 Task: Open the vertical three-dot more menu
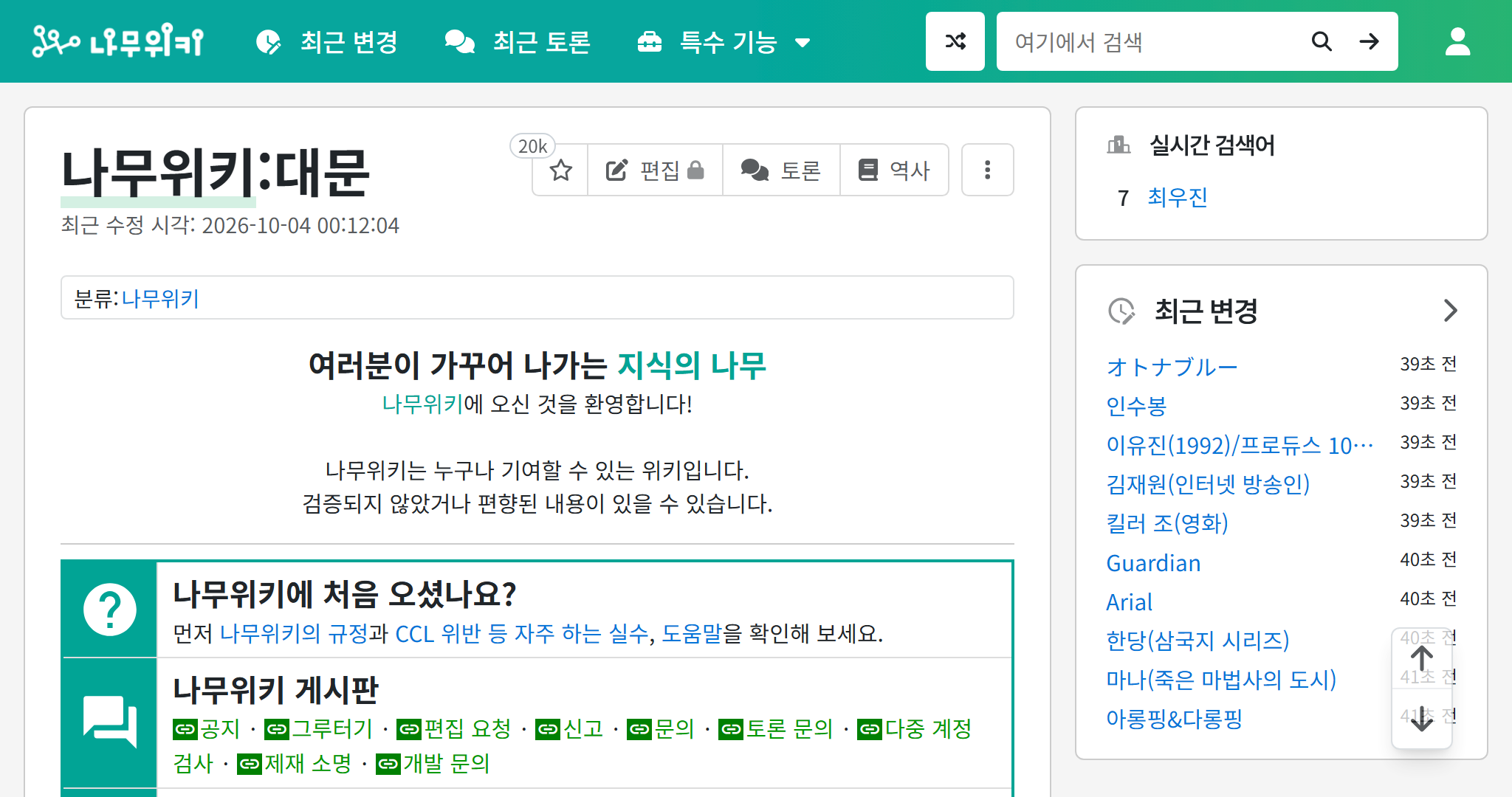tap(987, 170)
